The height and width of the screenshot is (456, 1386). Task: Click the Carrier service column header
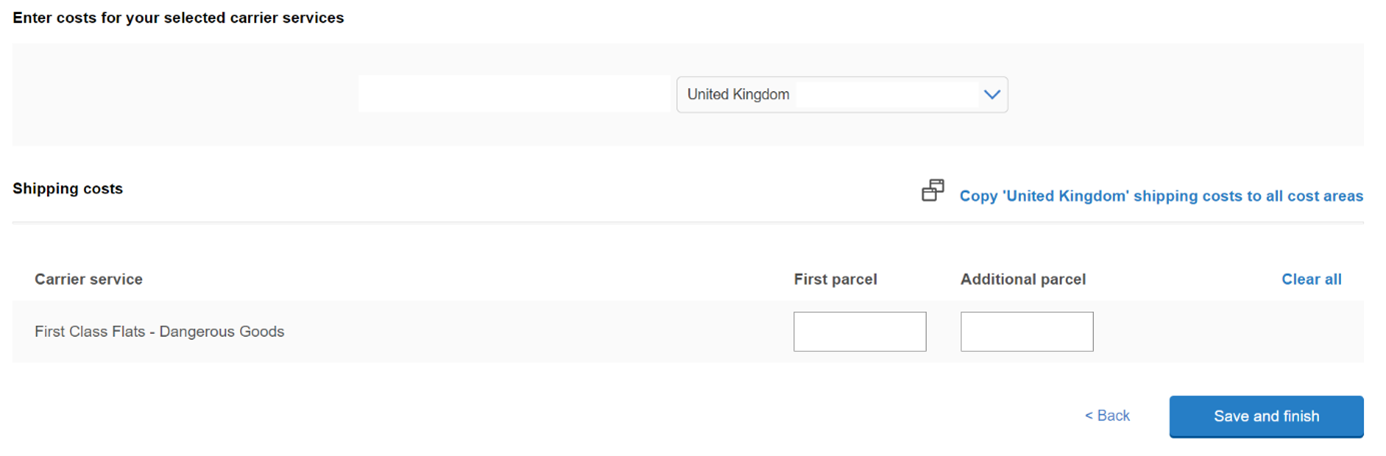(88, 279)
